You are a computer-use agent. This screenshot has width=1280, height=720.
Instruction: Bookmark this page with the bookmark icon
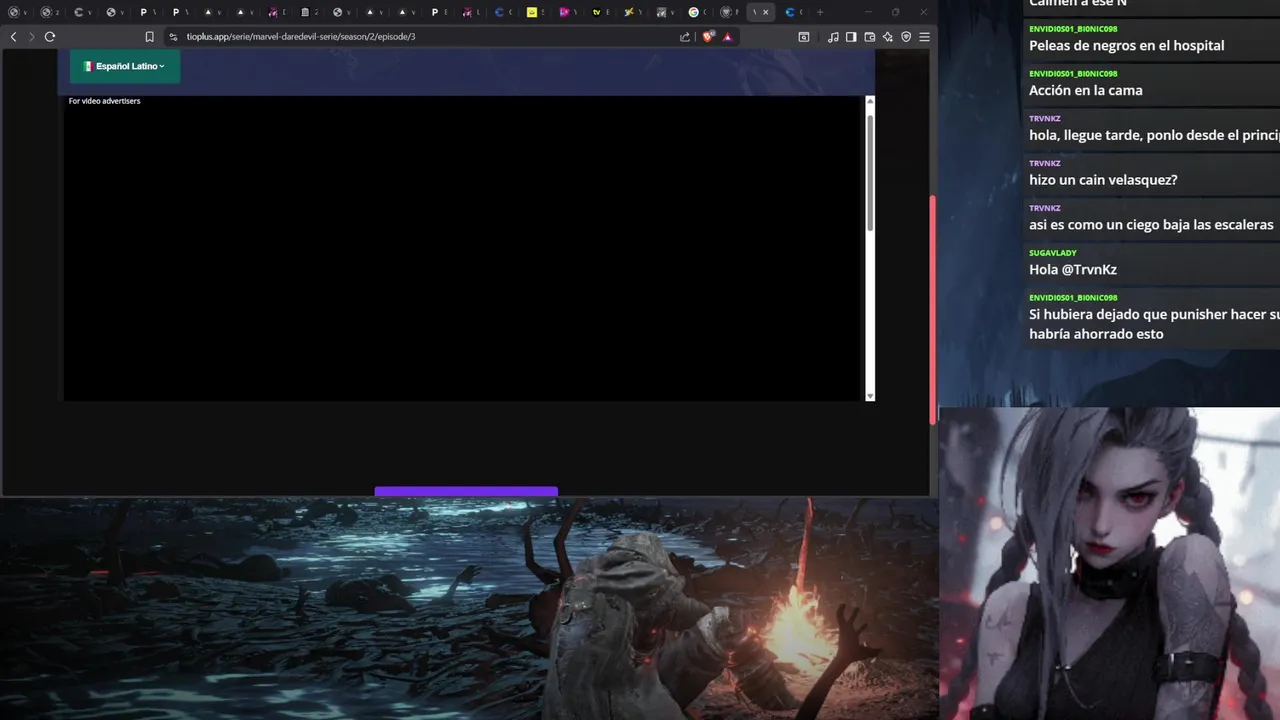149,37
